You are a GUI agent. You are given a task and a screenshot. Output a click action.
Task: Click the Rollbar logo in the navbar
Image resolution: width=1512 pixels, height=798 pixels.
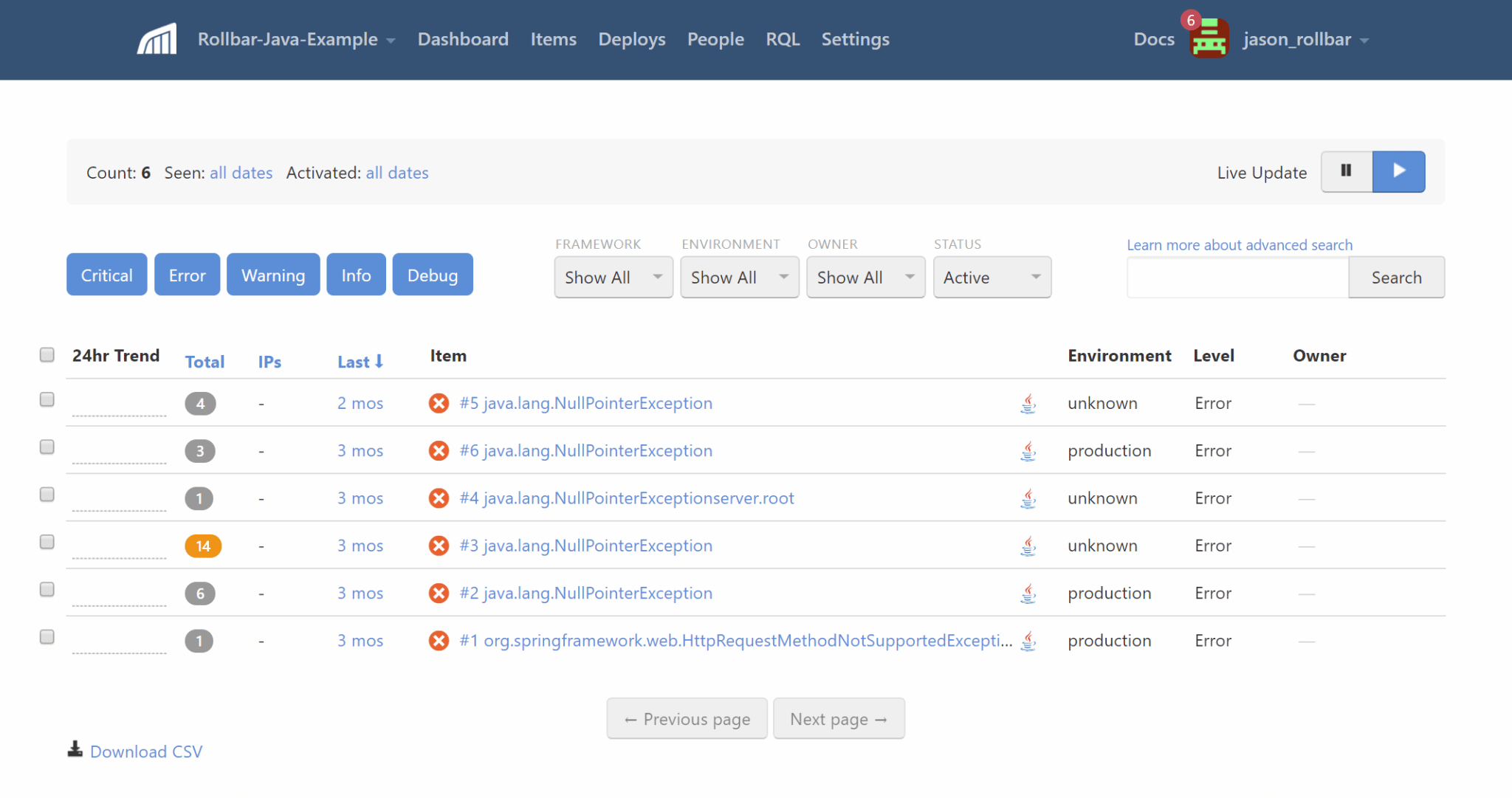pos(156,38)
